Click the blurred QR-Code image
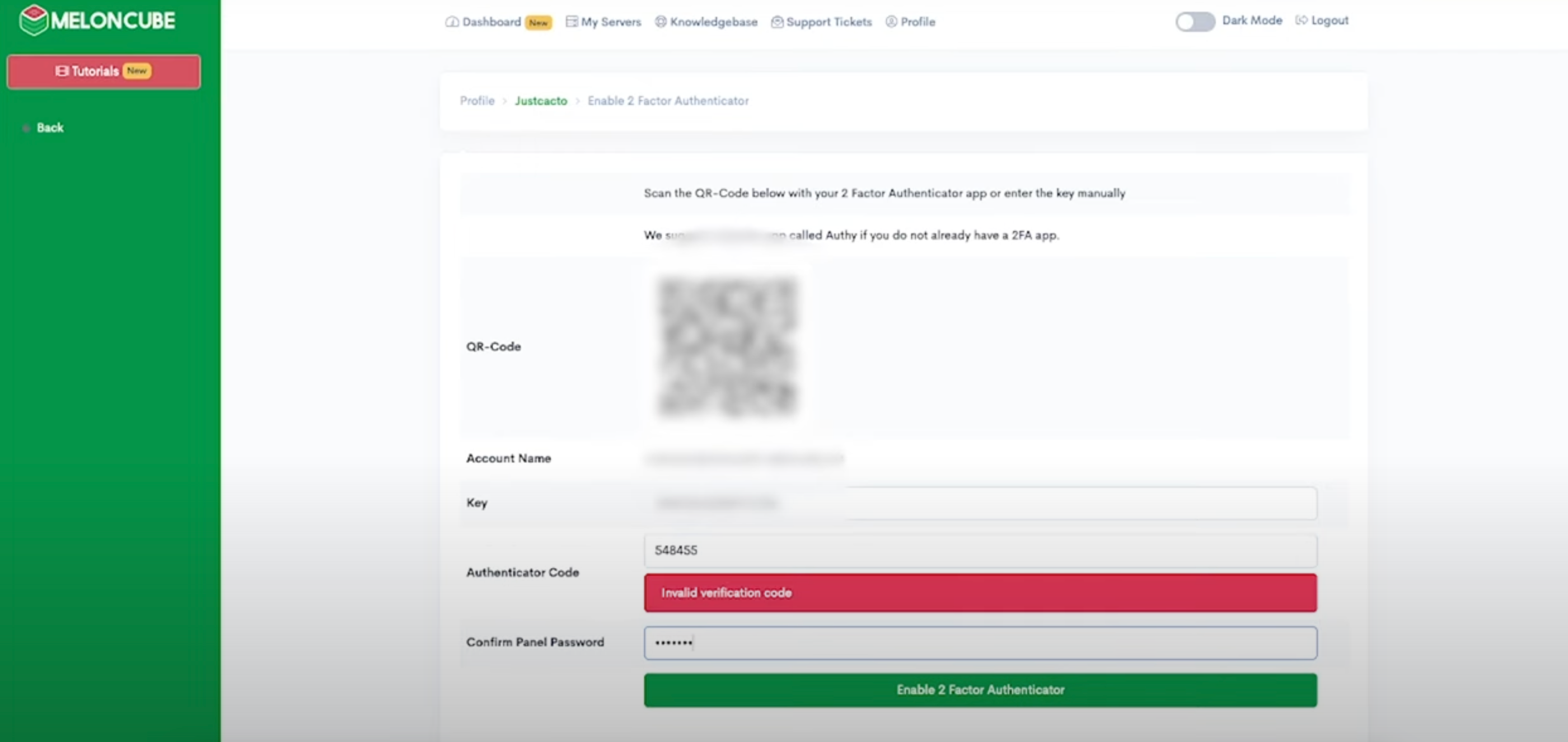The image size is (1568, 742). click(x=727, y=346)
